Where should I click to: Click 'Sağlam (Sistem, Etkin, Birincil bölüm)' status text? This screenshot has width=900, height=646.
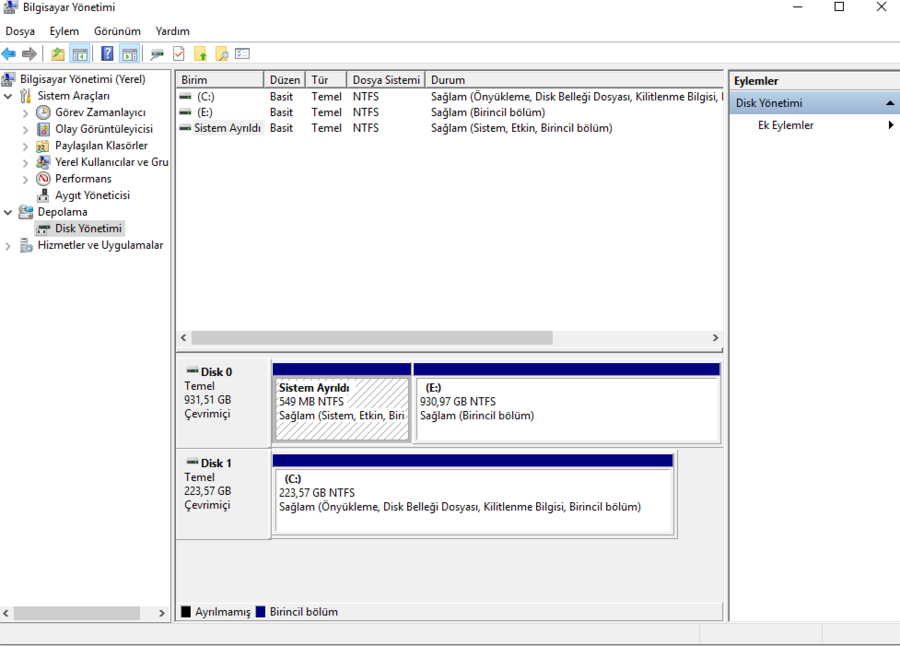pos(522,127)
